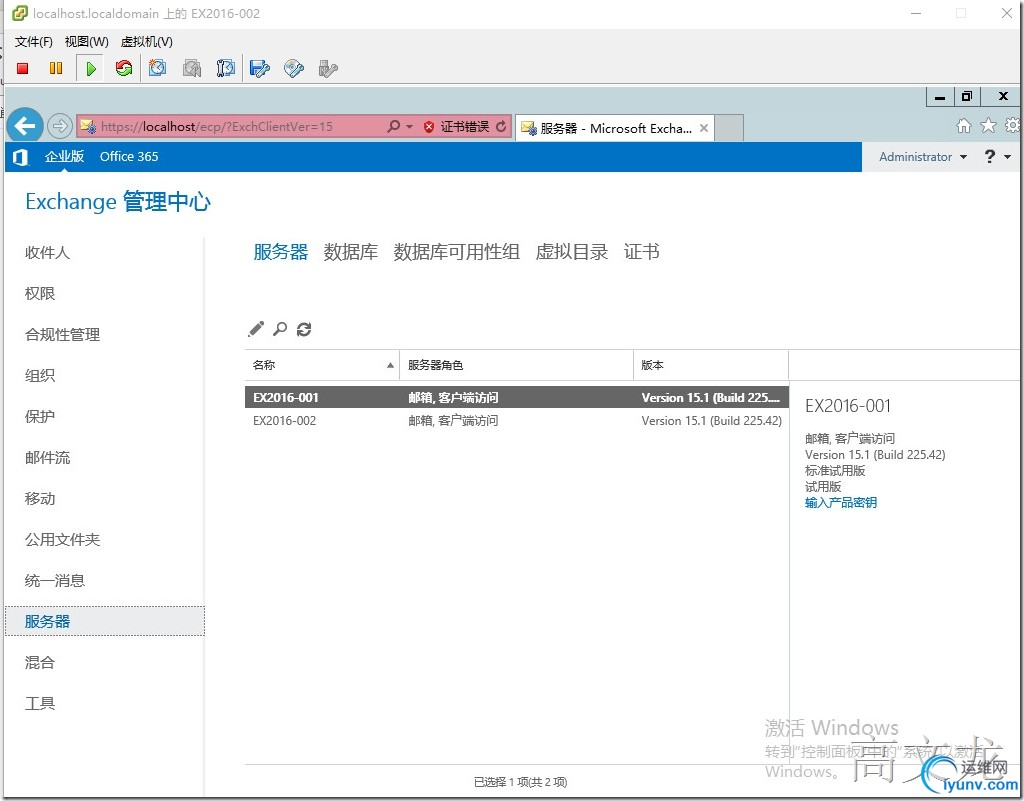1024x801 pixels.
Task: Select 服务器 in the left navigation
Action: point(104,621)
